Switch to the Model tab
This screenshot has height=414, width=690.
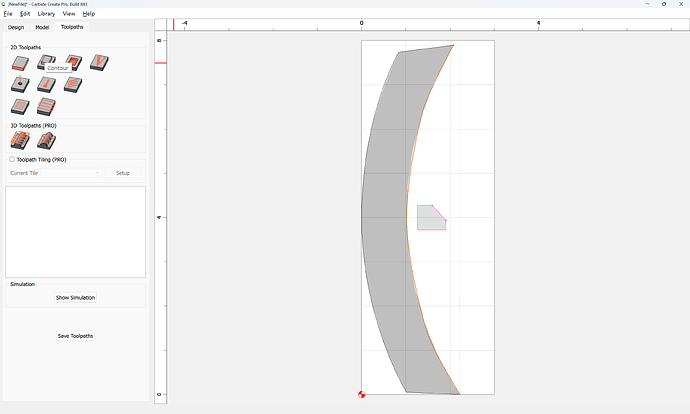pos(42,27)
